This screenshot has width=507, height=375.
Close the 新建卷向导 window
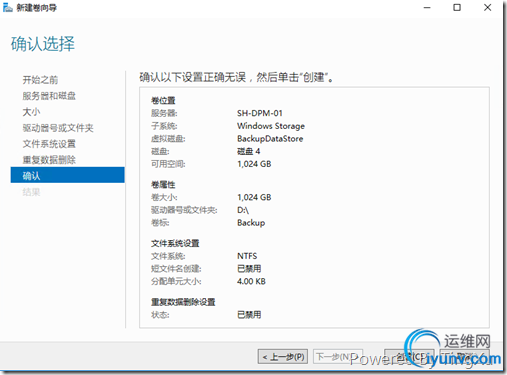[x=487, y=7]
